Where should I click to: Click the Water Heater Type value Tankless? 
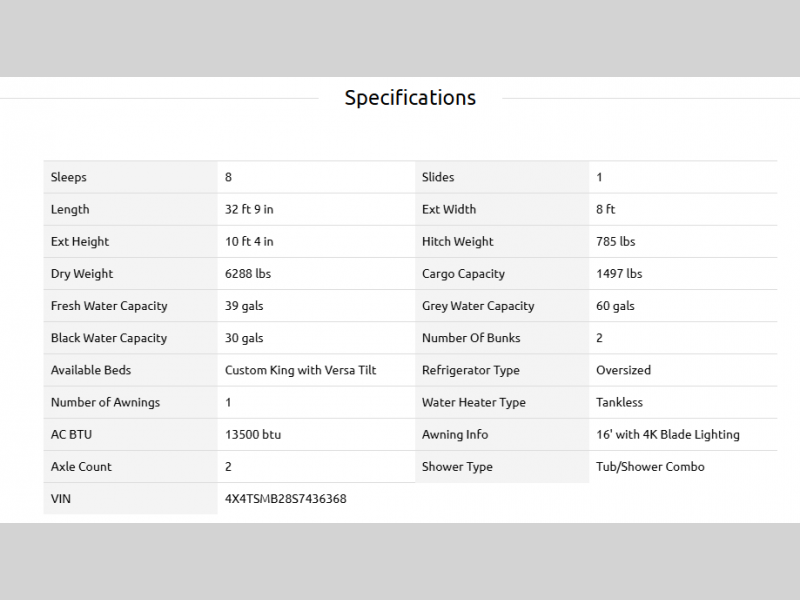pos(620,402)
